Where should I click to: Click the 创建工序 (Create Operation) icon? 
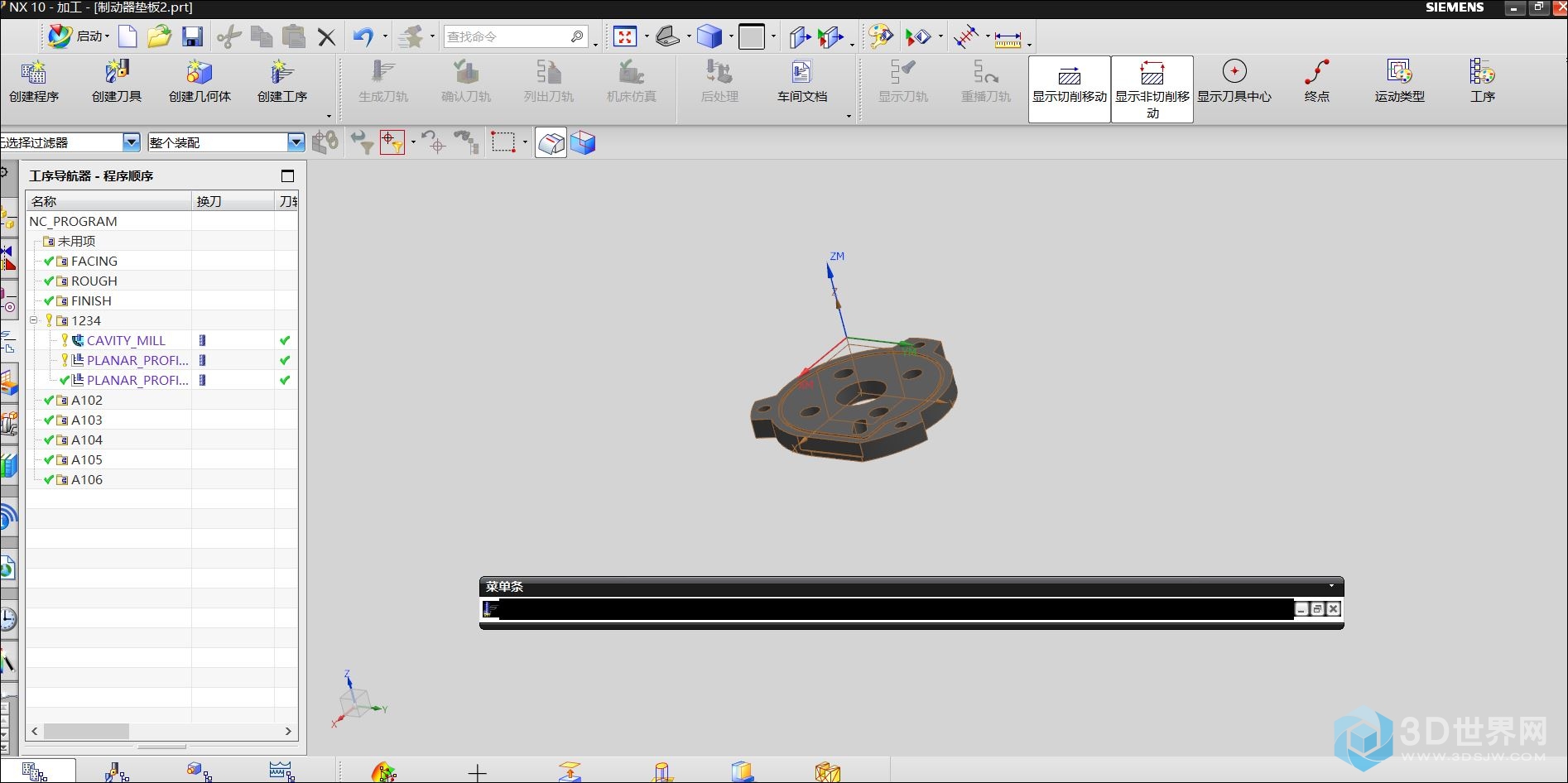point(282,81)
